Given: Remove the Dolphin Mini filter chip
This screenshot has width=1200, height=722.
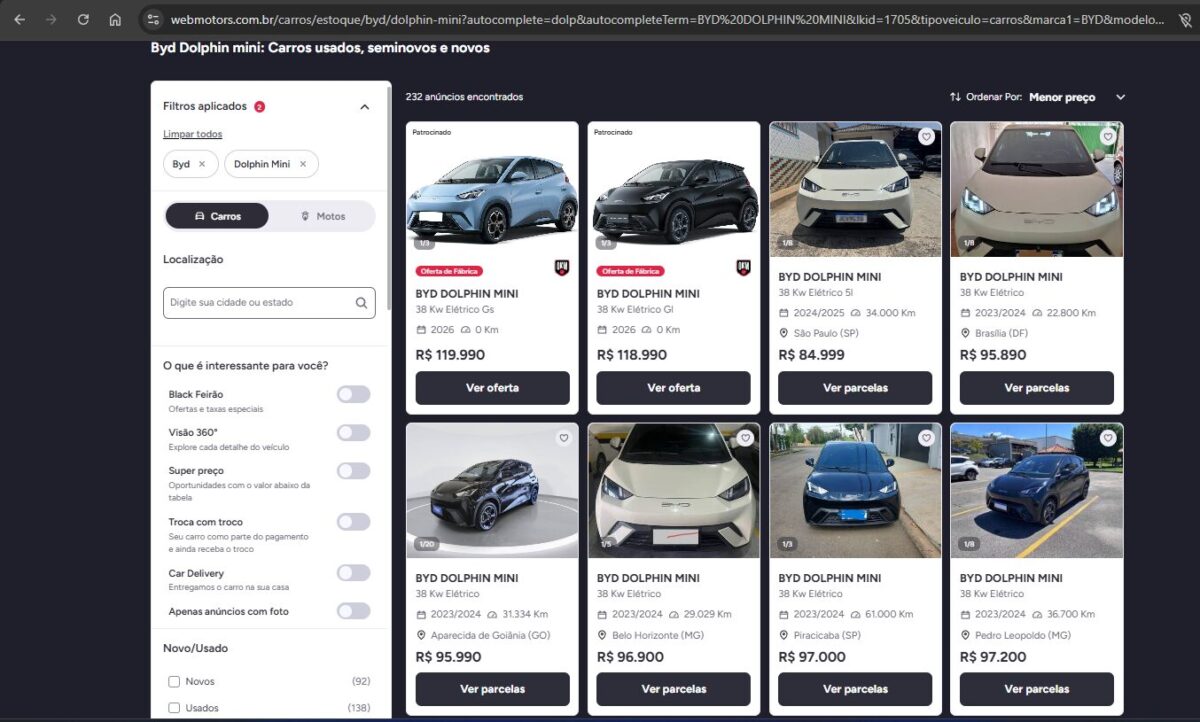Looking at the screenshot, I should pos(303,164).
